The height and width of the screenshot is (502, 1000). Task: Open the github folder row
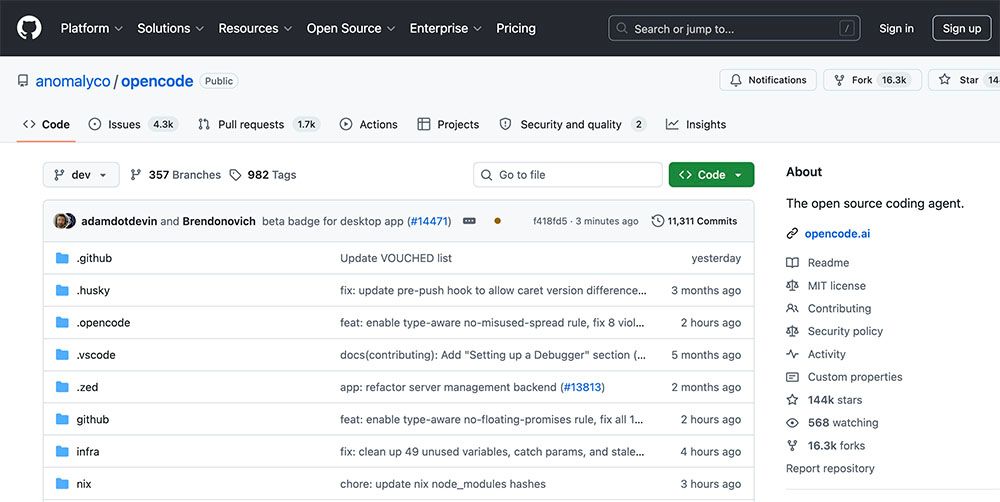[x=399, y=419]
